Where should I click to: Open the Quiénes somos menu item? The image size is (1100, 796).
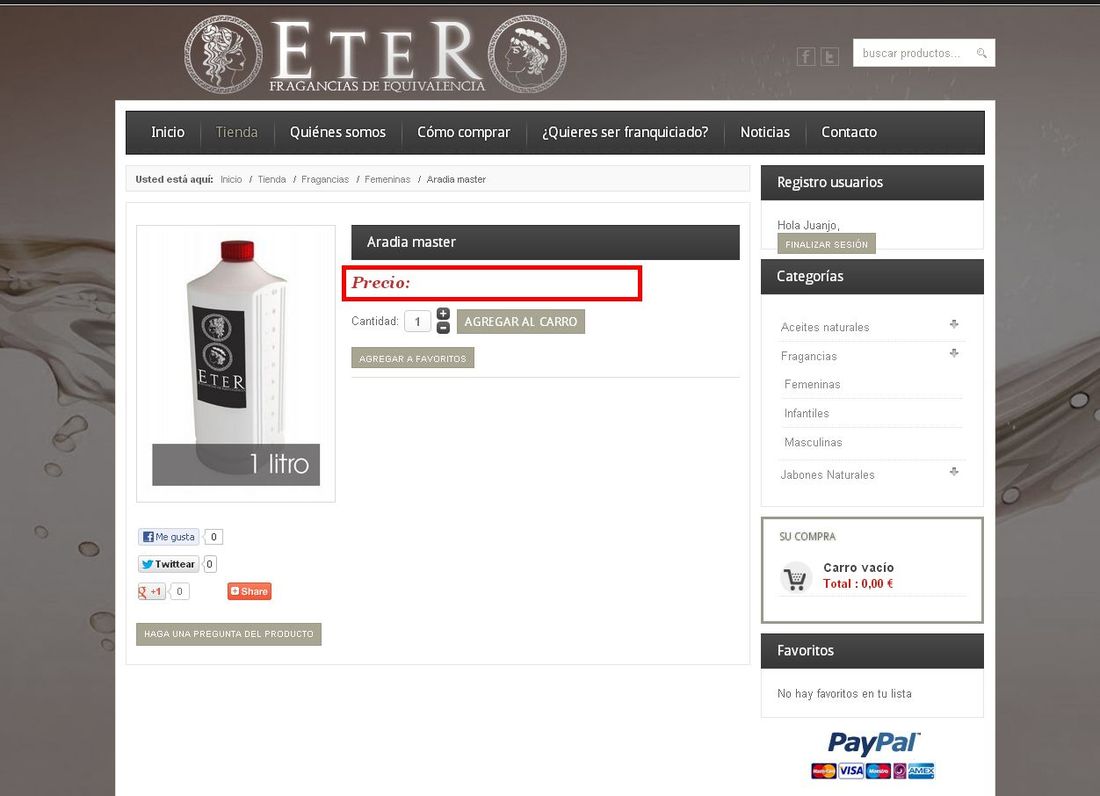click(x=337, y=132)
